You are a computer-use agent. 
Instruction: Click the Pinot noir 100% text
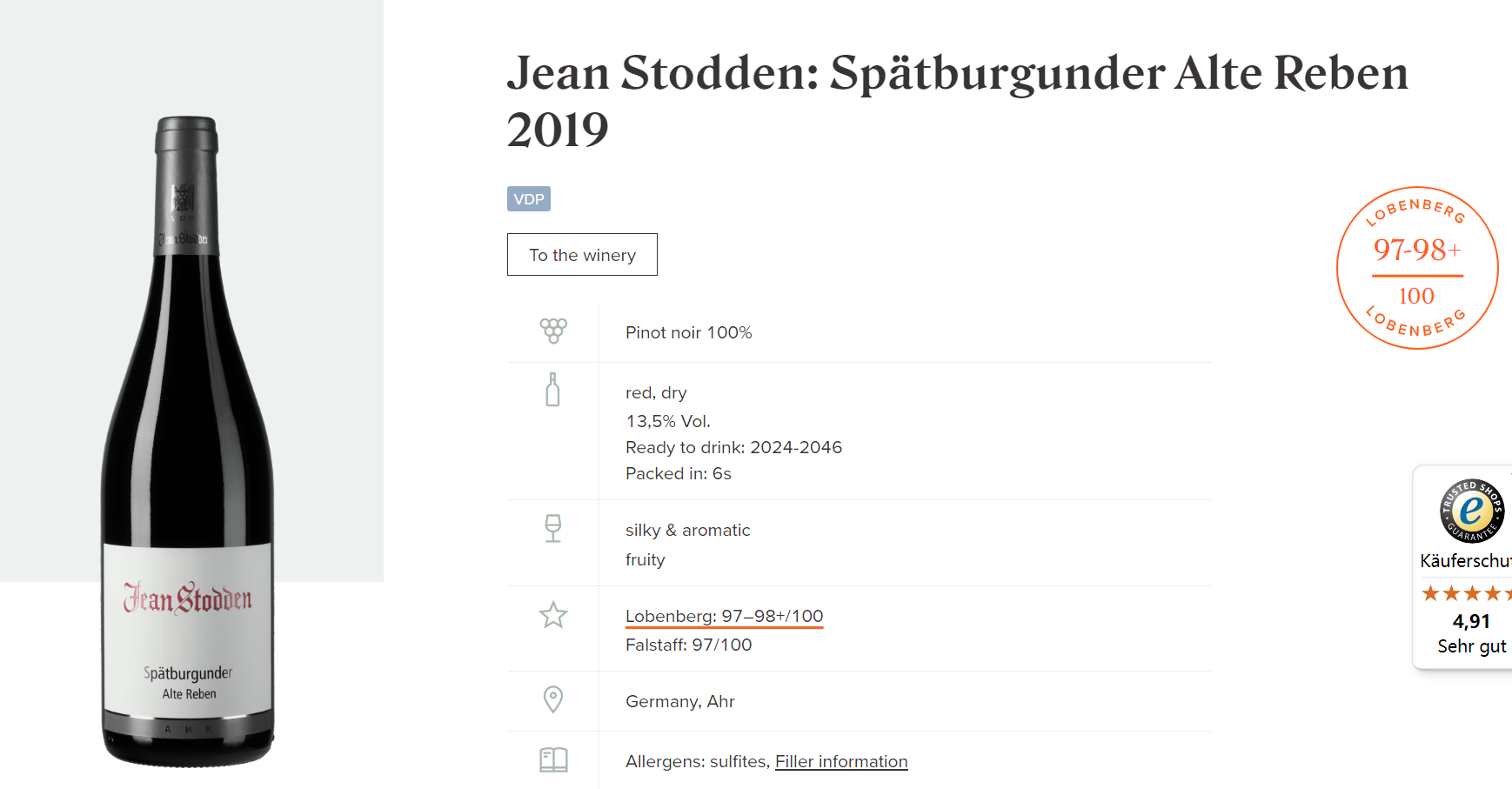click(x=688, y=332)
